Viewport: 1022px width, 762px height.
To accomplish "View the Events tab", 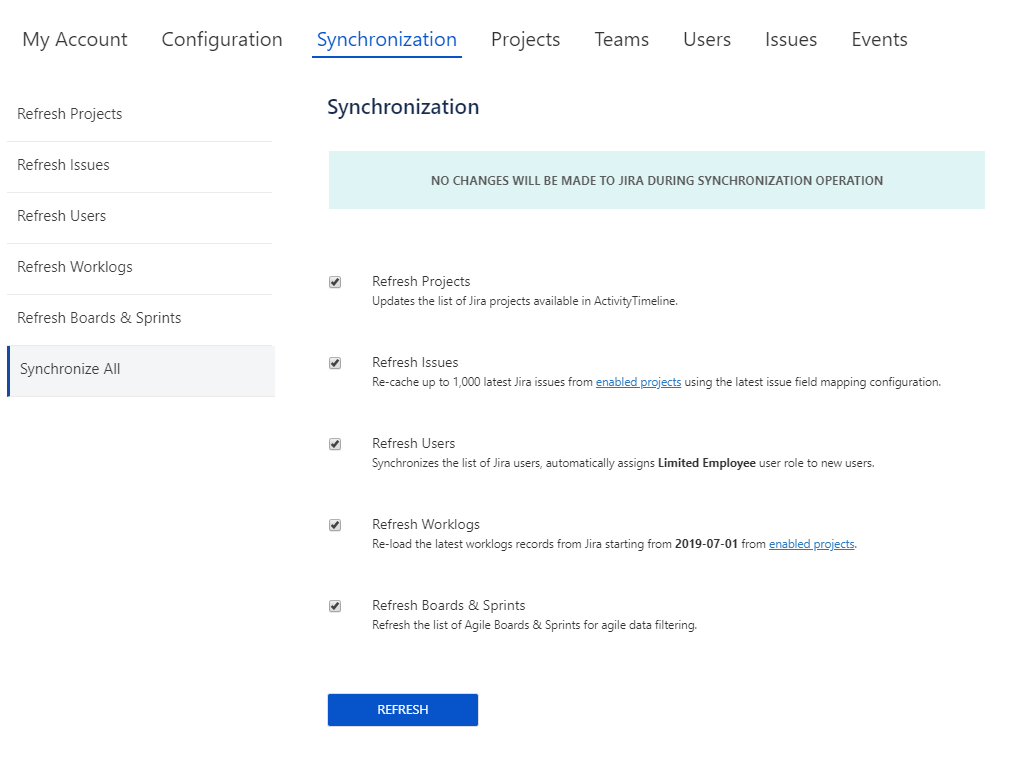I will (x=879, y=40).
